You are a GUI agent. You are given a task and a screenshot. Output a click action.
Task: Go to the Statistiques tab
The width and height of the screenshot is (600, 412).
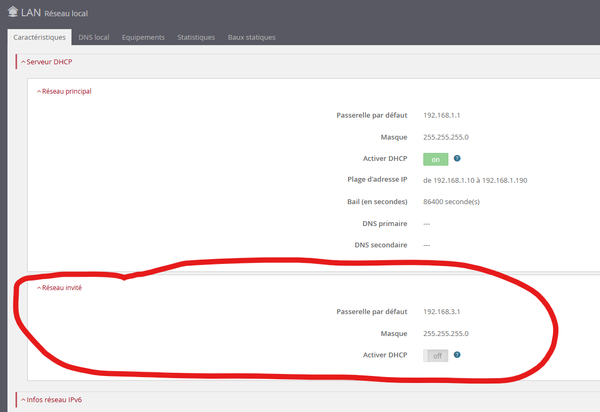[196, 37]
